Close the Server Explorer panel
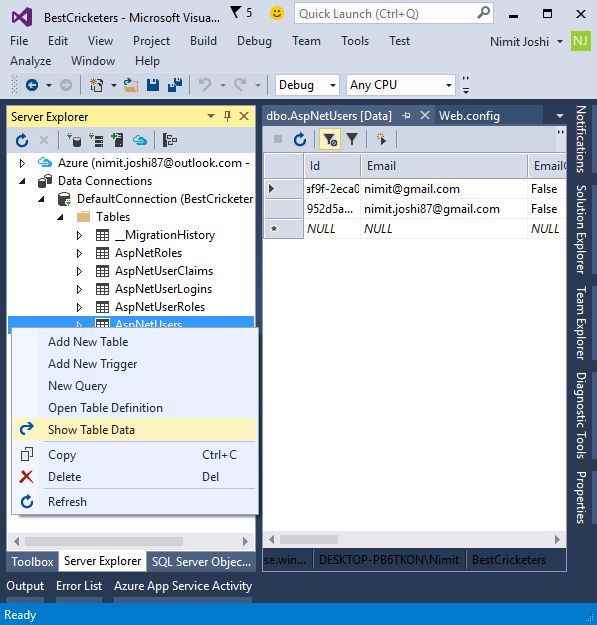 244,116
